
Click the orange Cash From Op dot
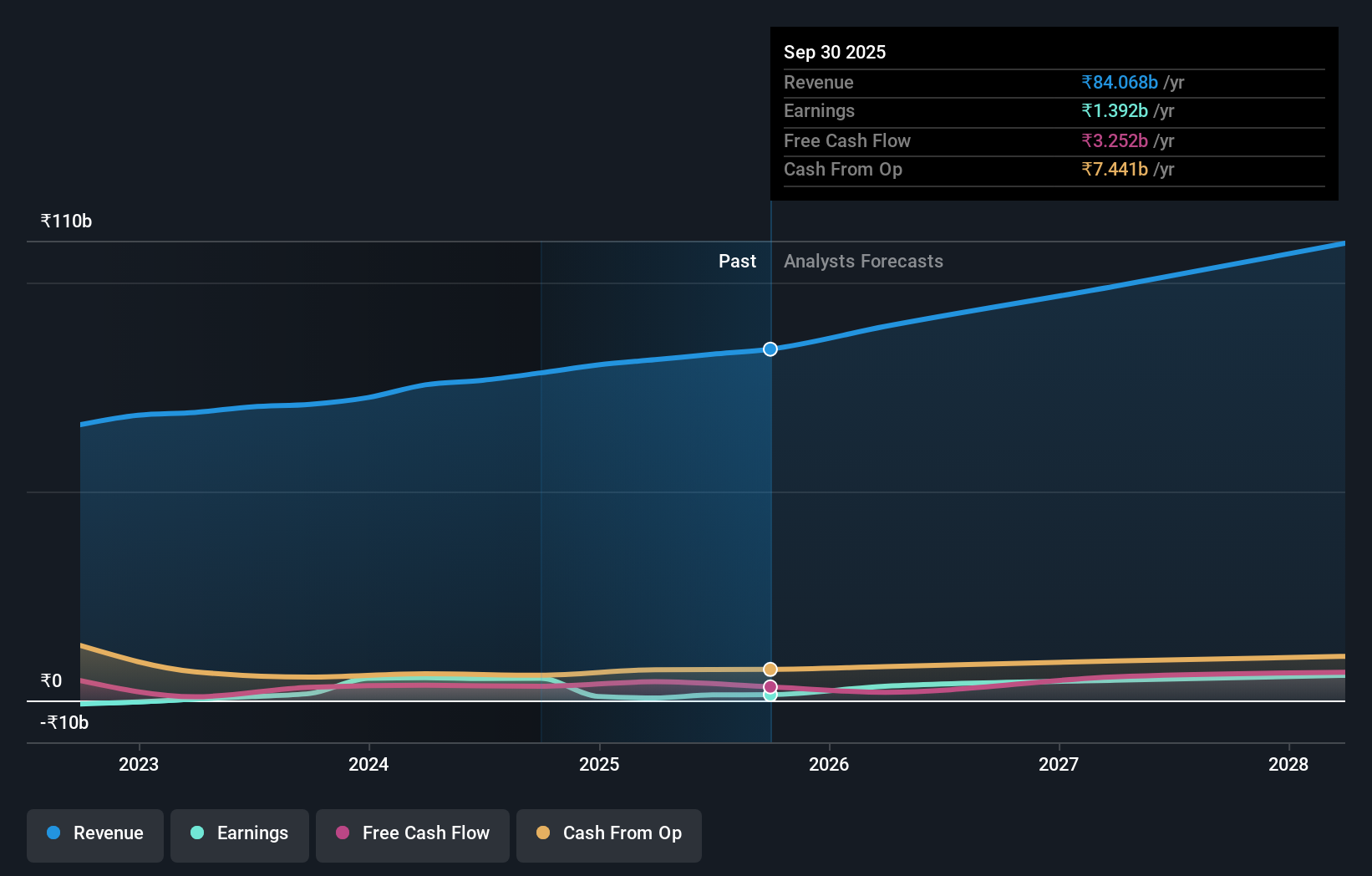(542, 833)
